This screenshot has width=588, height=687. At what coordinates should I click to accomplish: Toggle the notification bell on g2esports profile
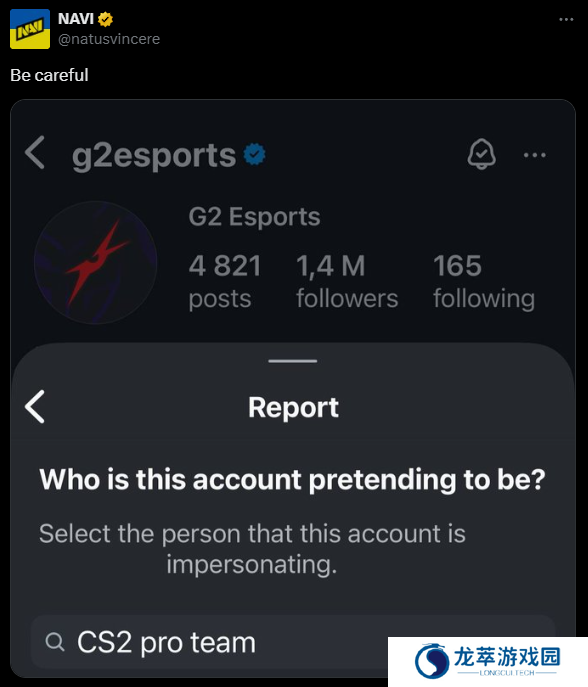(482, 154)
